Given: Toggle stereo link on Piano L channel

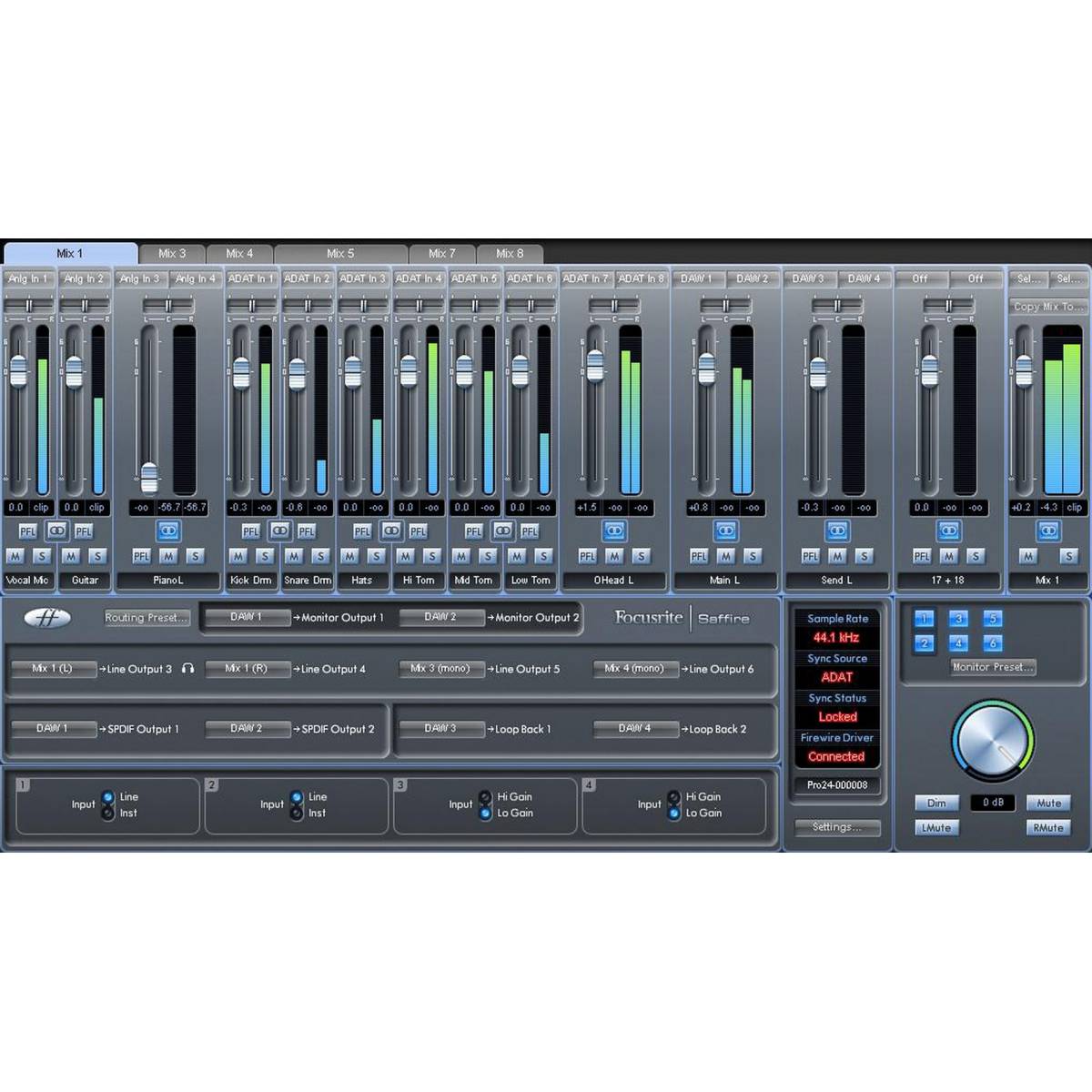Looking at the screenshot, I should [x=168, y=530].
